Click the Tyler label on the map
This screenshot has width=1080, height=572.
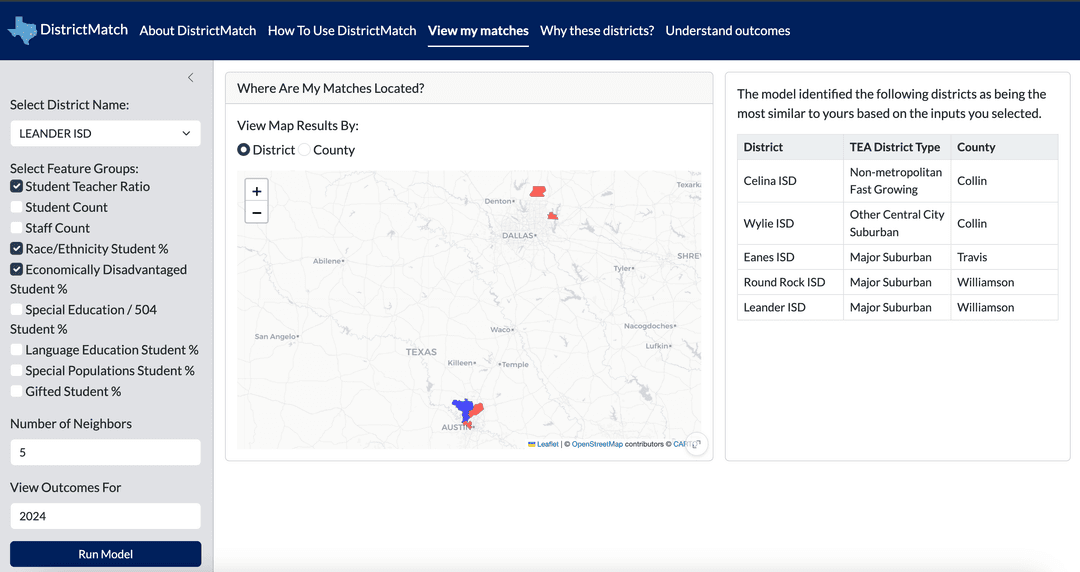coord(623,268)
